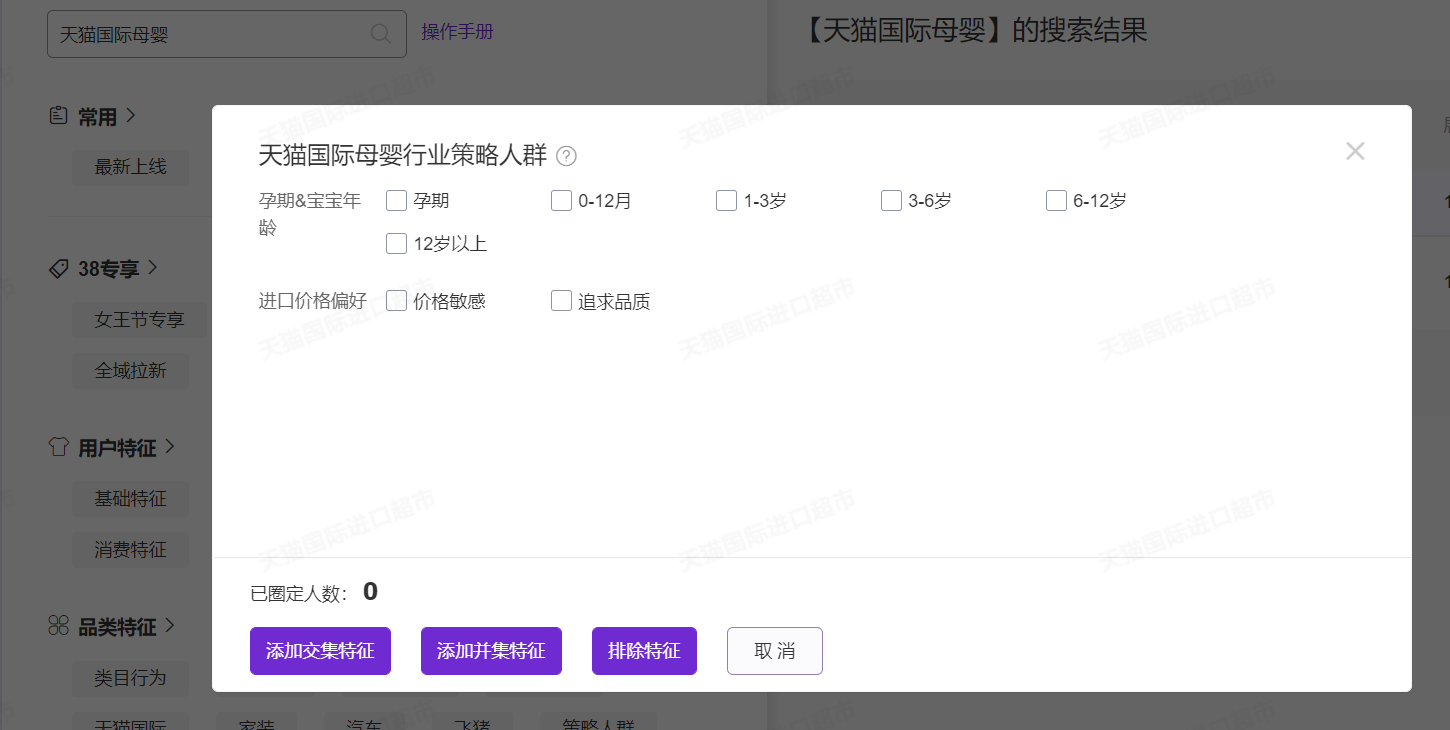Check the 价格敏感 checkbox
Image resolution: width=1450 pixels, height=730 pixels.
click(x=396, y=301)
